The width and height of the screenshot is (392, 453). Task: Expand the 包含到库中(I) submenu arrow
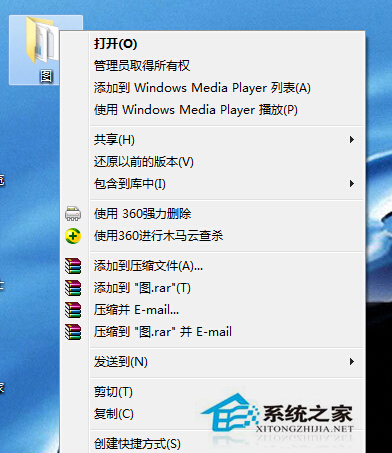(x=351, y=184)
